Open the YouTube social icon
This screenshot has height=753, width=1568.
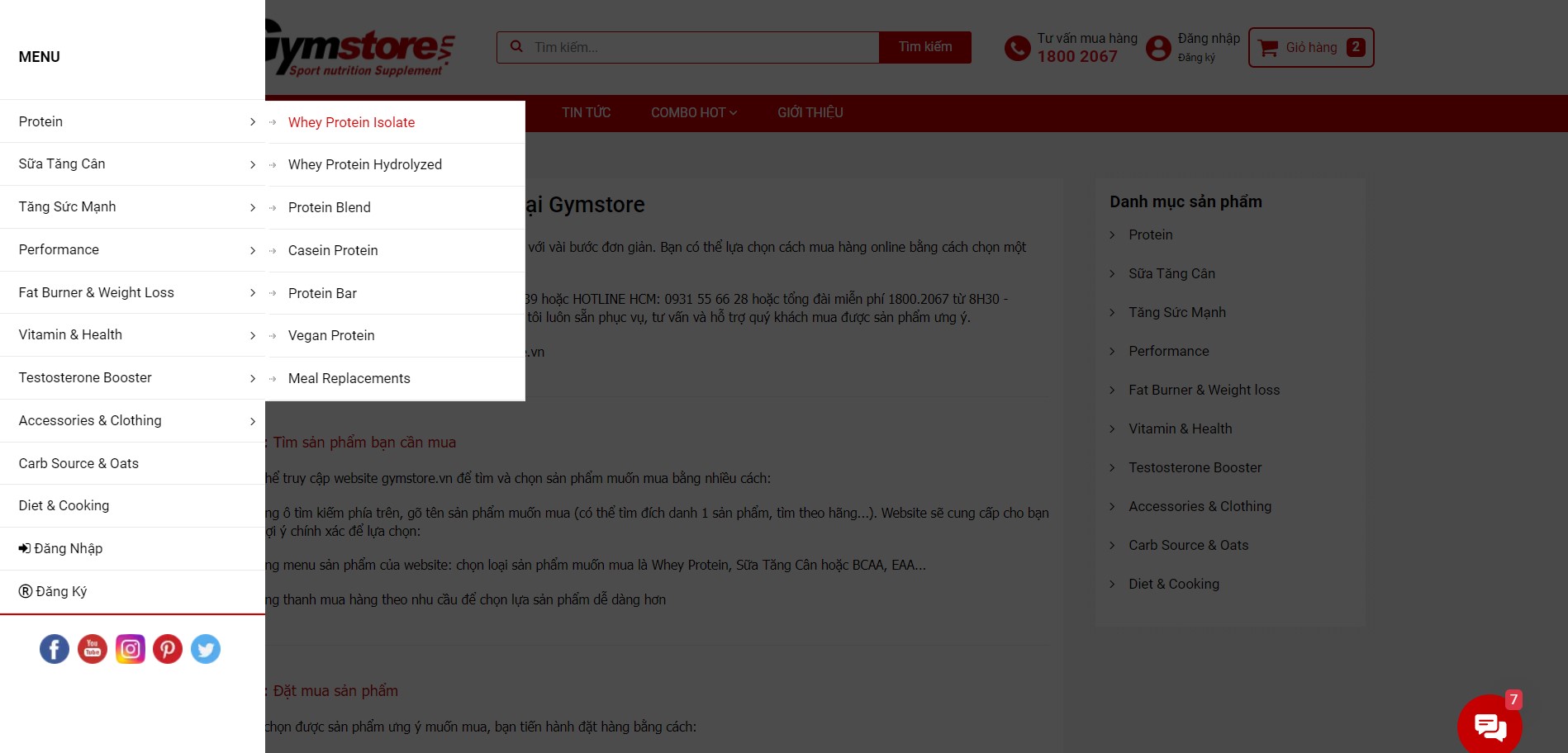tap(93, 649)
